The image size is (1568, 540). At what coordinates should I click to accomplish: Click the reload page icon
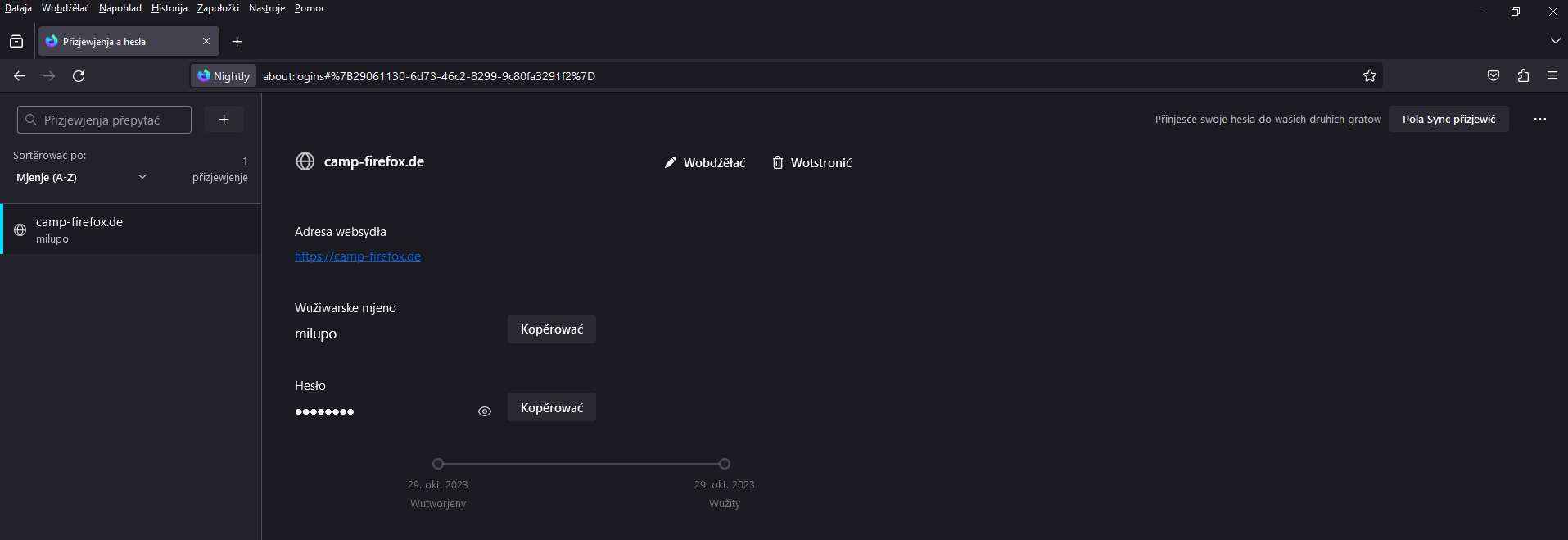(x=79, y=76)
